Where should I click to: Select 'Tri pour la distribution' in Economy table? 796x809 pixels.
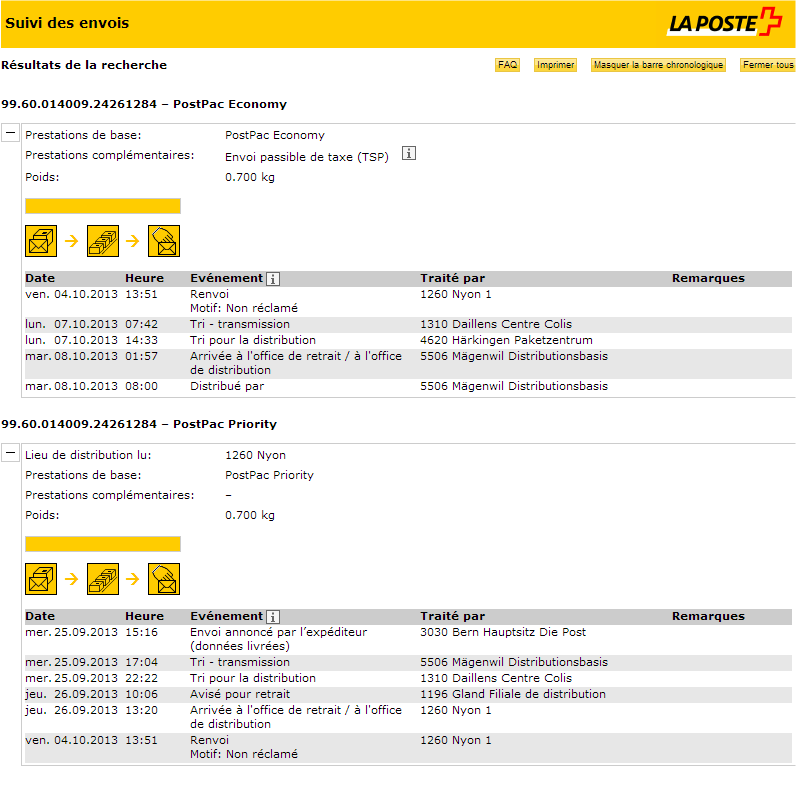253,340
